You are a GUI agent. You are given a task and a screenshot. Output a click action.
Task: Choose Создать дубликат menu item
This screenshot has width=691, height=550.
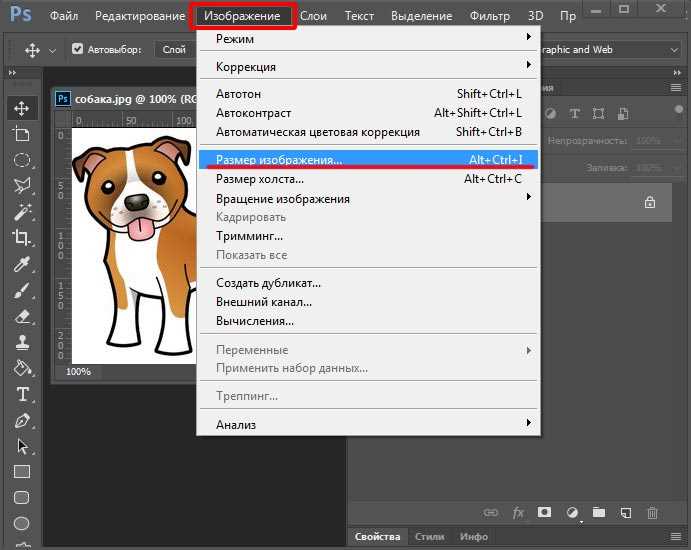click(368, 282)
